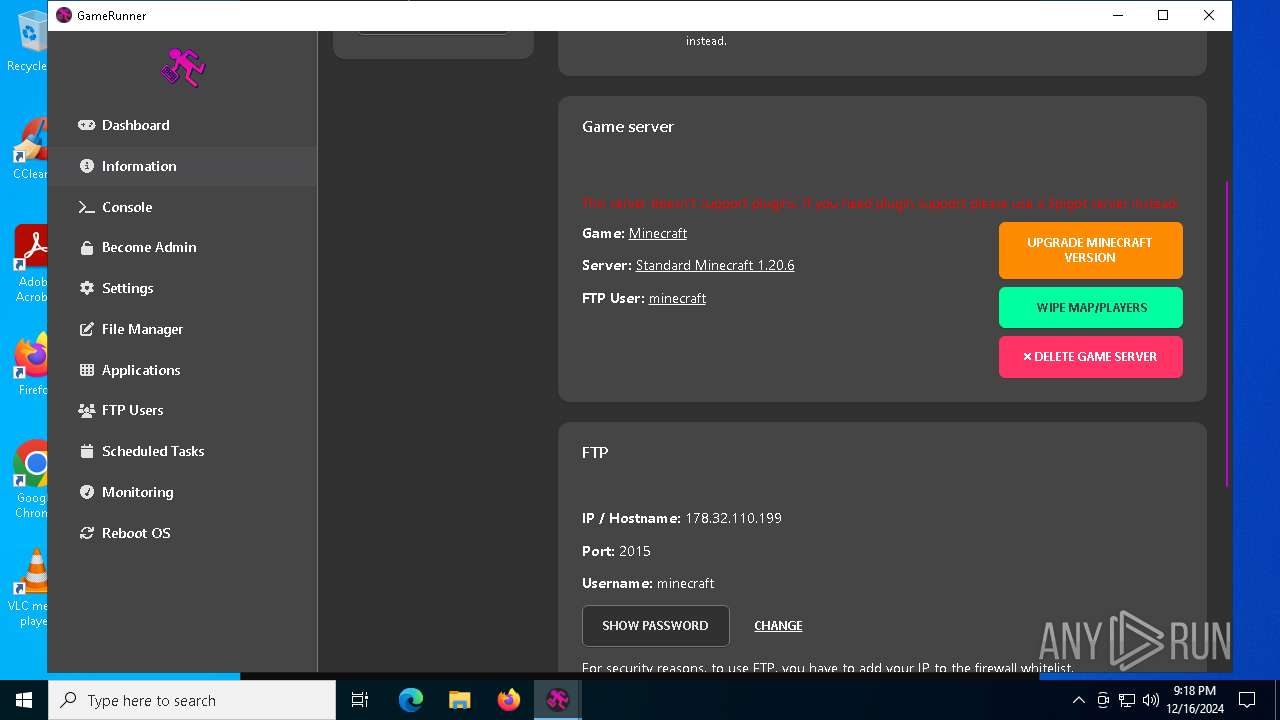The image size is (1280, 720).
Task: Open Firefox from the taskbar
Action: click(x=509, y=700)
